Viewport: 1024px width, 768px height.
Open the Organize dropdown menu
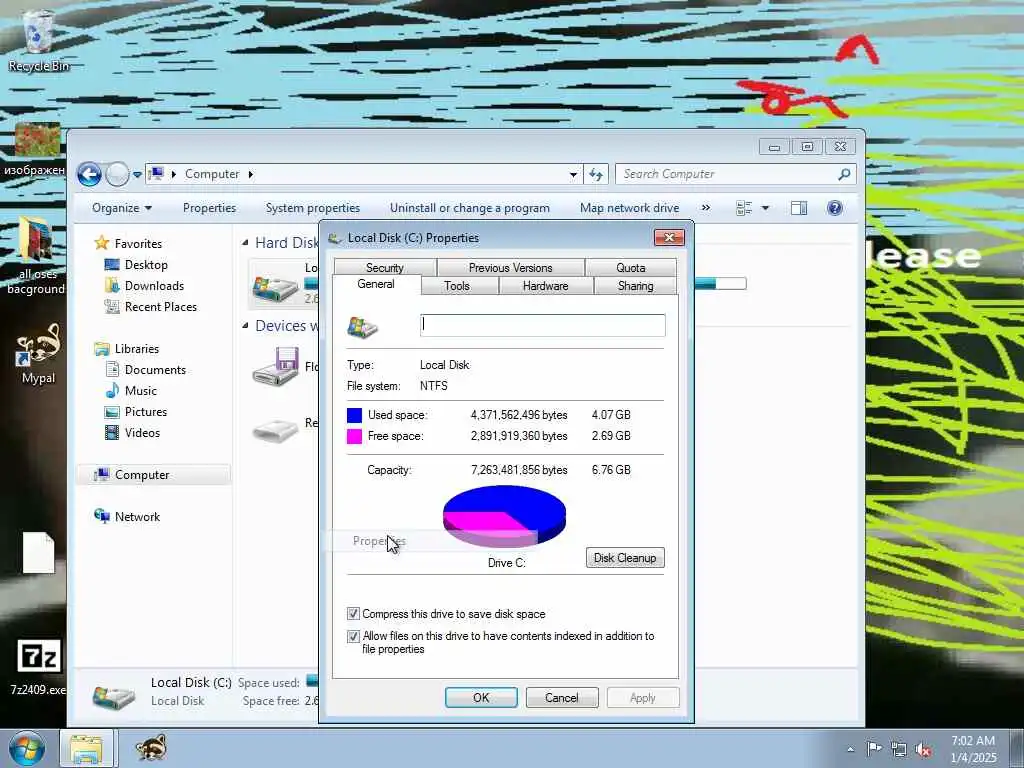[121, 208]
